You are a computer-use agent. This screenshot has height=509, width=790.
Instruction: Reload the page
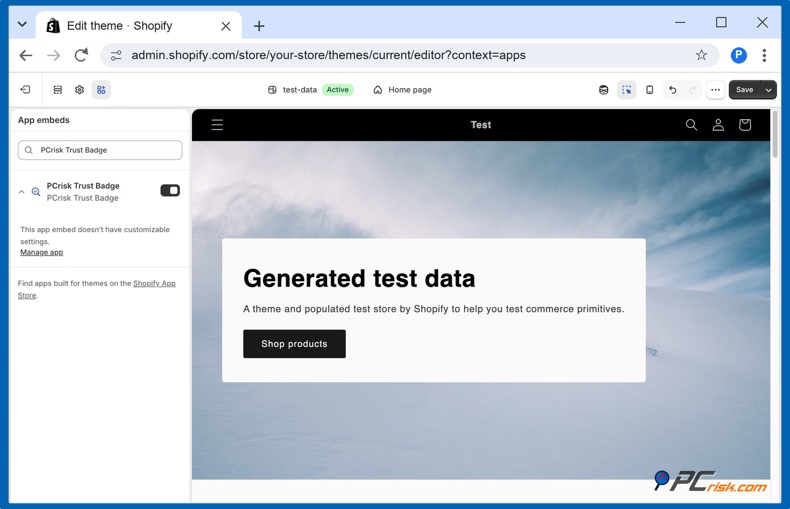click(x=81, y=55)
